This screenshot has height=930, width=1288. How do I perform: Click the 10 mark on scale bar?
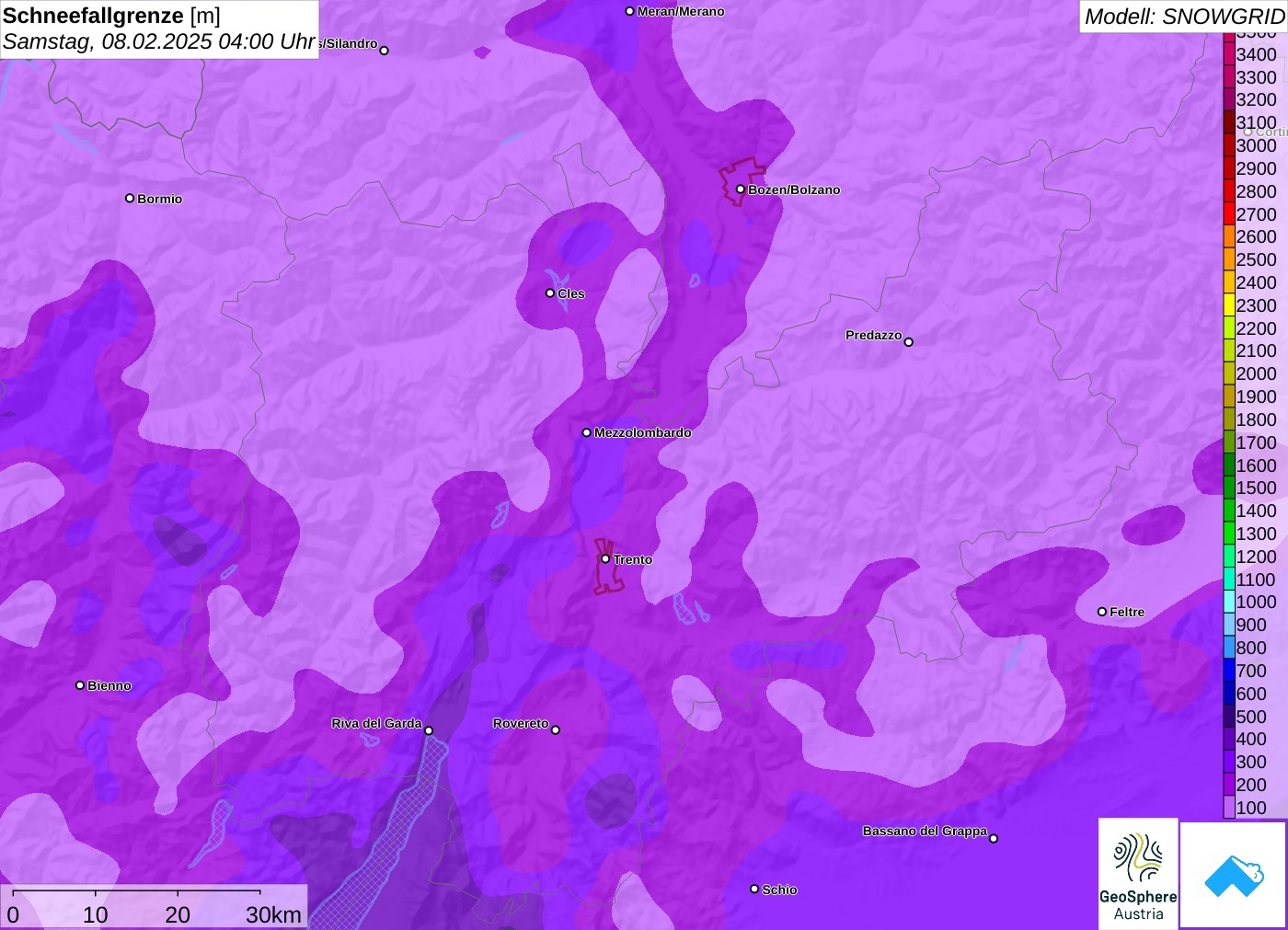pyautogui.click(x=96, y=914)
